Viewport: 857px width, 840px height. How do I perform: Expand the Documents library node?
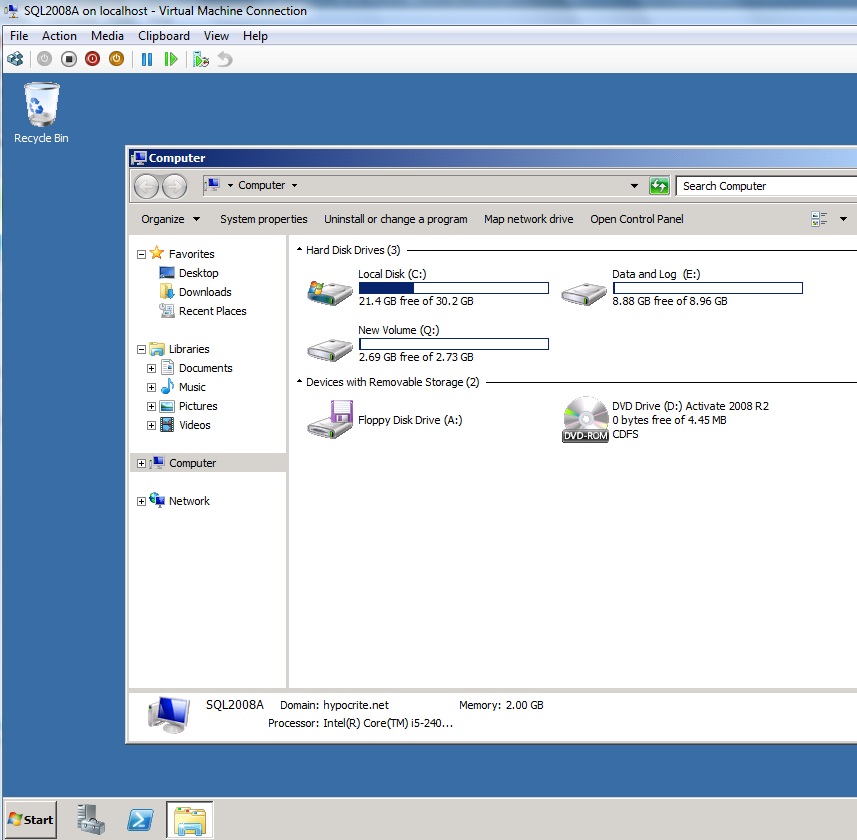(151, 369)
